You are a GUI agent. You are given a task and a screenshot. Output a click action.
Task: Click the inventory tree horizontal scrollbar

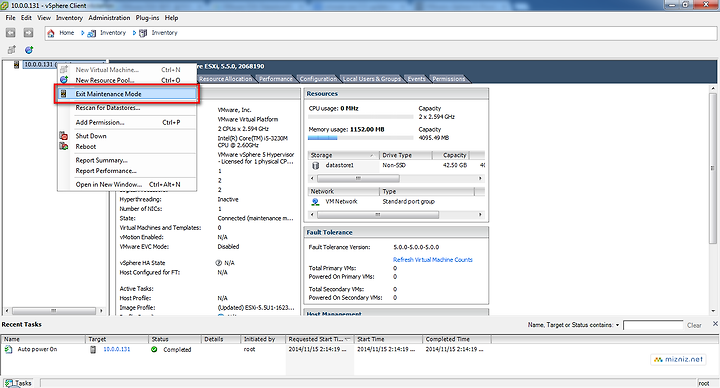54,311
